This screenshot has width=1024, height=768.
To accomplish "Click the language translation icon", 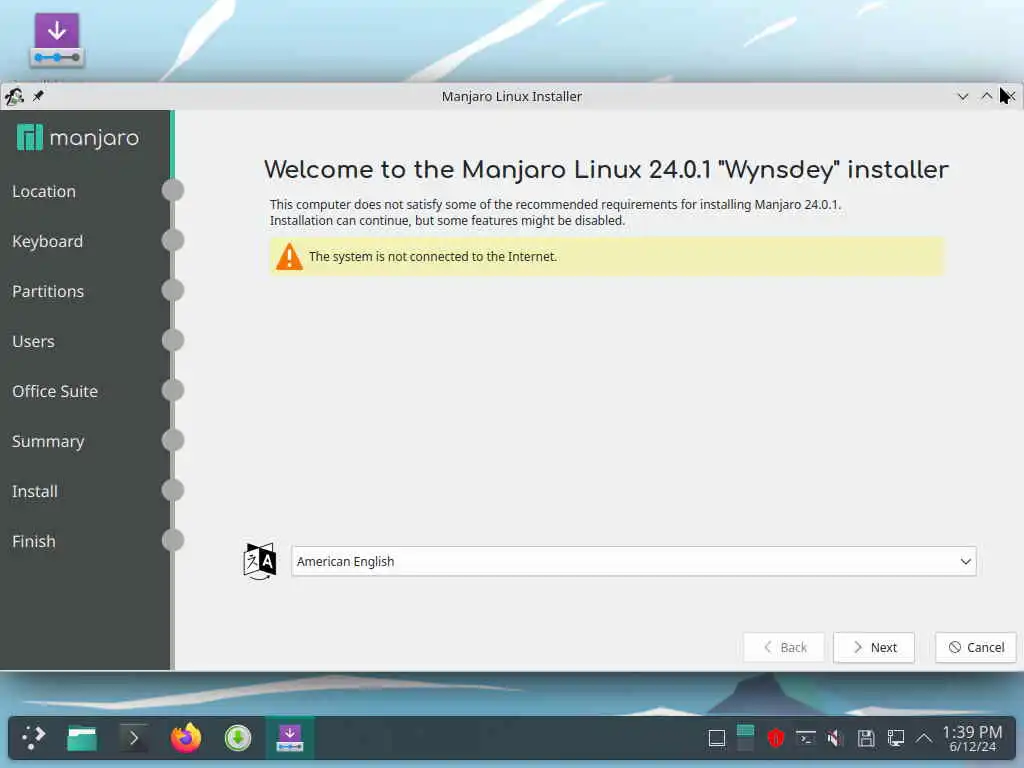I will [260, 561].
